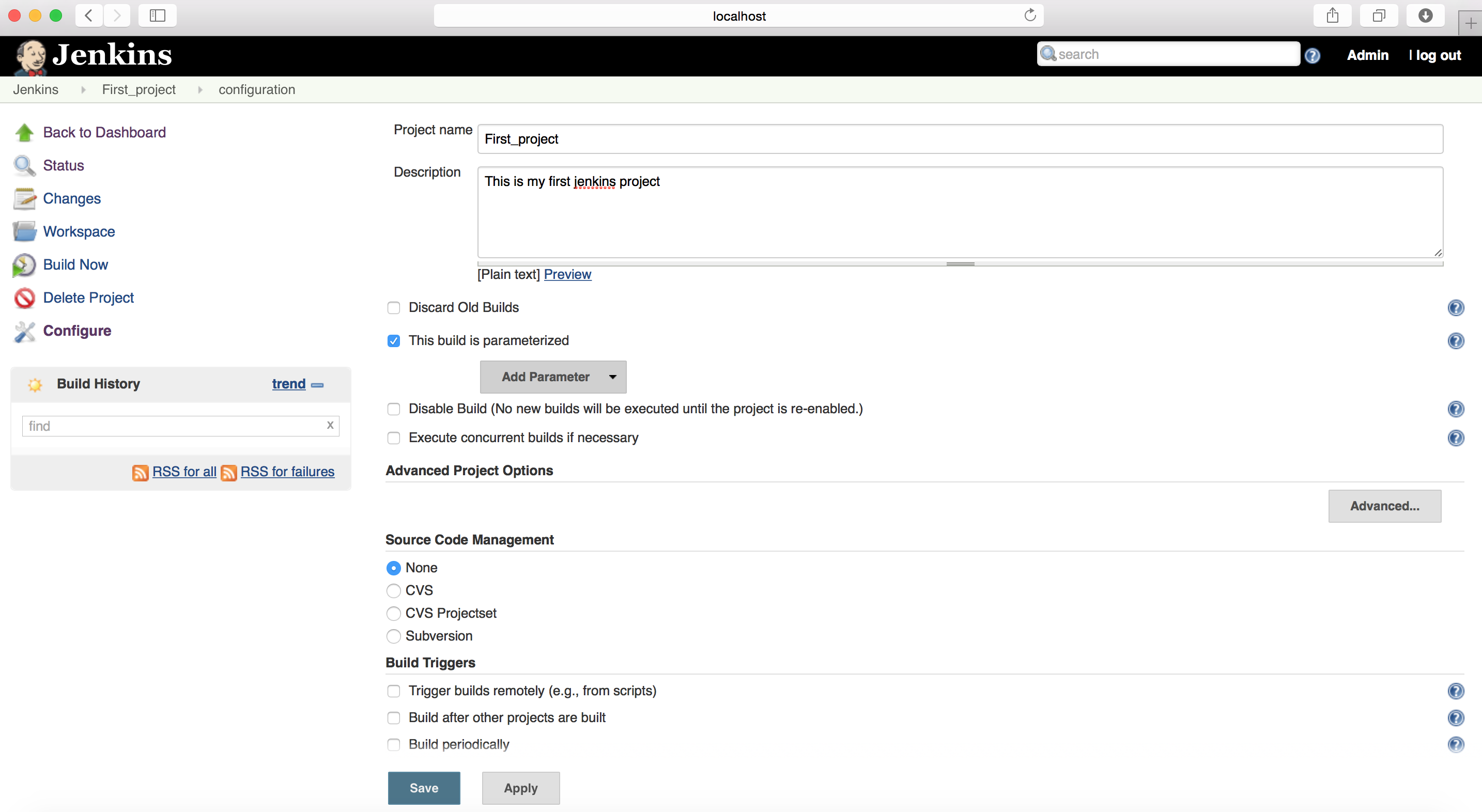Open help for Execute concurrent builds
The width and height of the screenshot is (1482, 812).
point(1456,438)
